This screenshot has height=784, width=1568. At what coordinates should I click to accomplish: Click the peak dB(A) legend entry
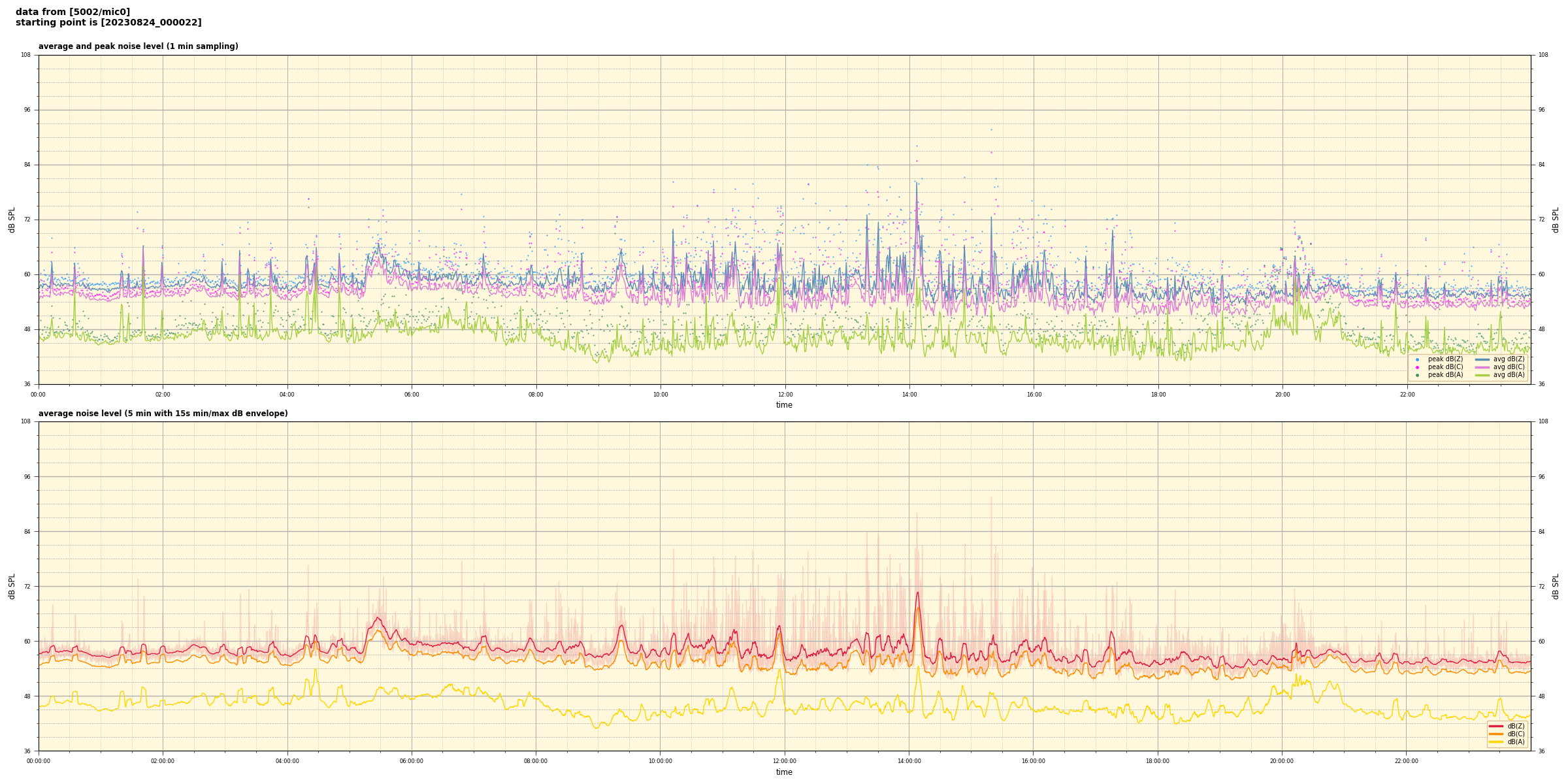1417,375
